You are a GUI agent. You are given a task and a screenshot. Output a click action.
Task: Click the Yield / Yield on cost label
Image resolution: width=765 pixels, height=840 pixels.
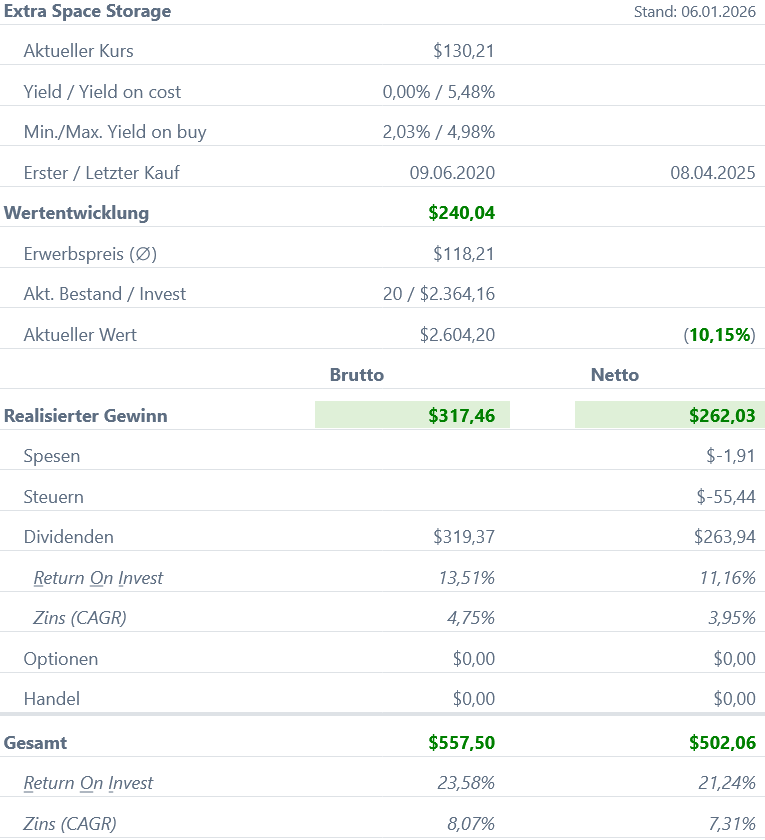[x=102, y=92]
